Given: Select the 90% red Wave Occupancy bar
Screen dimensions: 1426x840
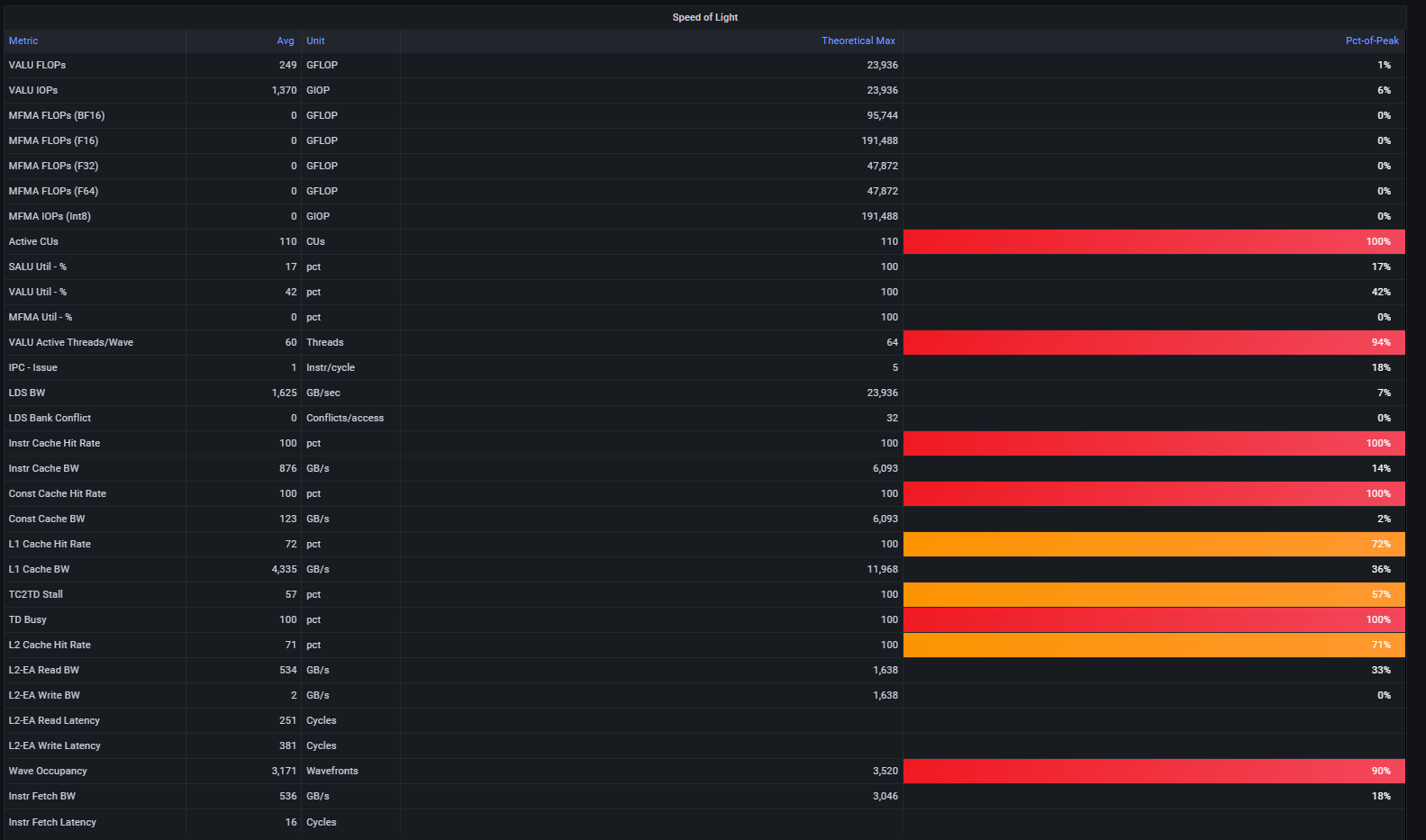Looking at the screenshot, I should pos(1154,771).
